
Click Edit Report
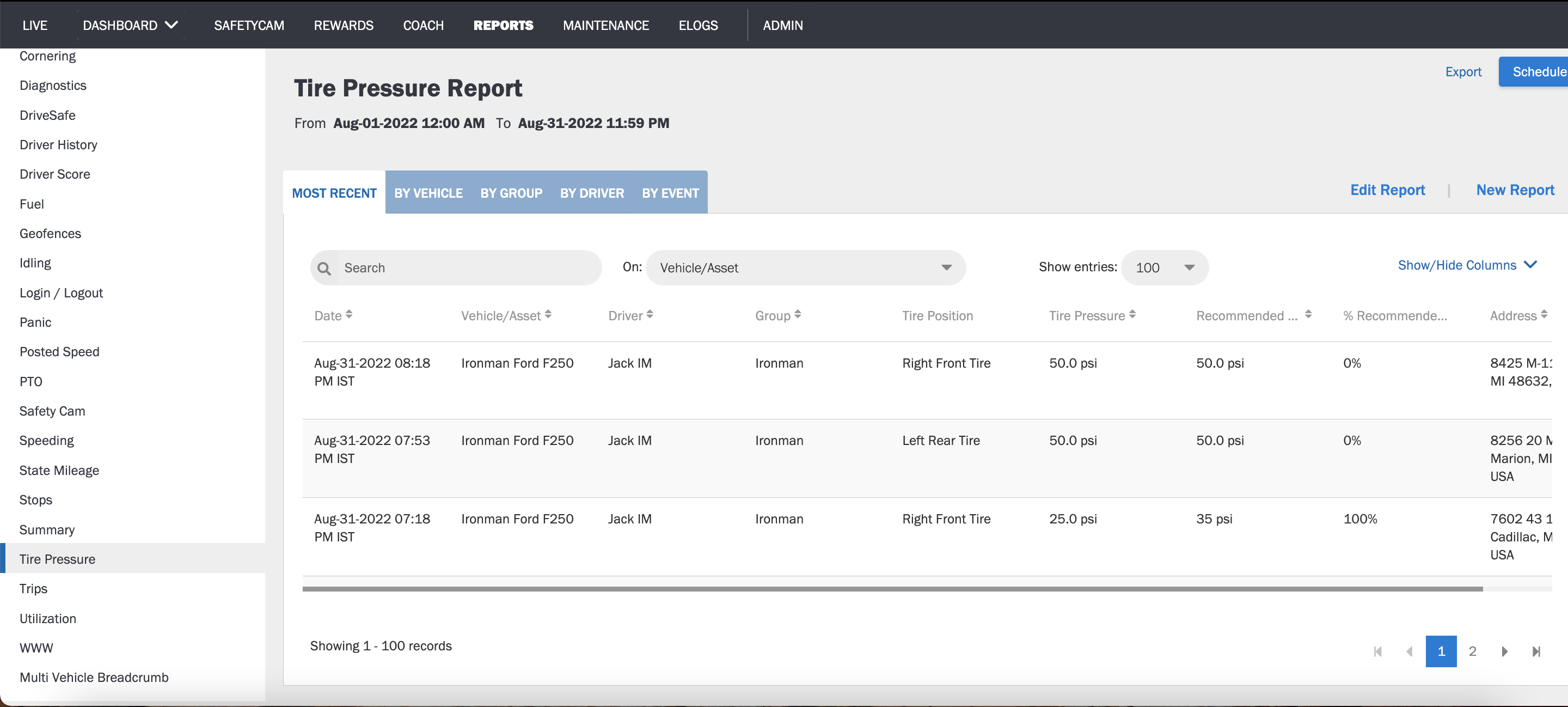click(x=1388, y=190)
